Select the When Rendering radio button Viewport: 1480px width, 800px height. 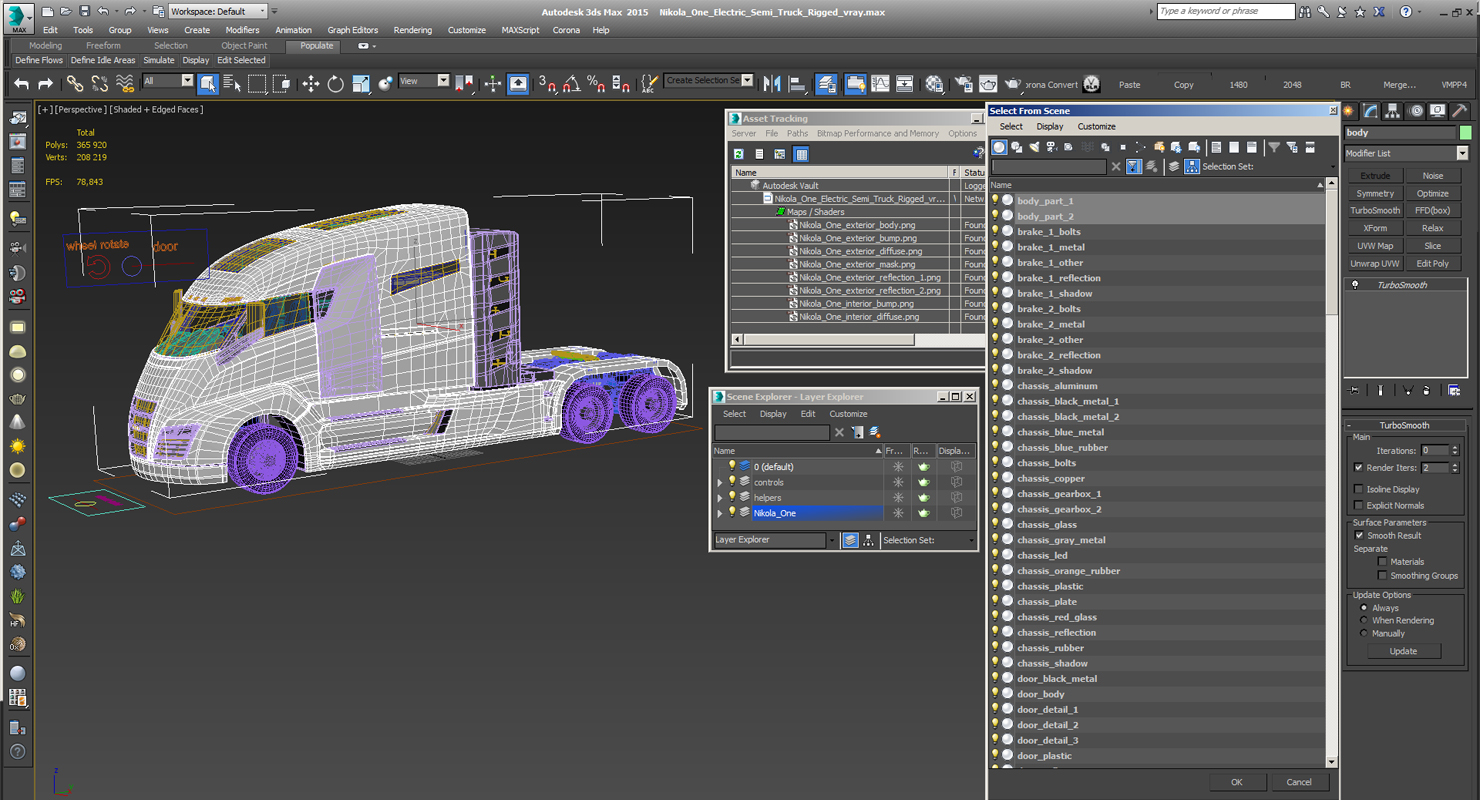click(1364, 620)
